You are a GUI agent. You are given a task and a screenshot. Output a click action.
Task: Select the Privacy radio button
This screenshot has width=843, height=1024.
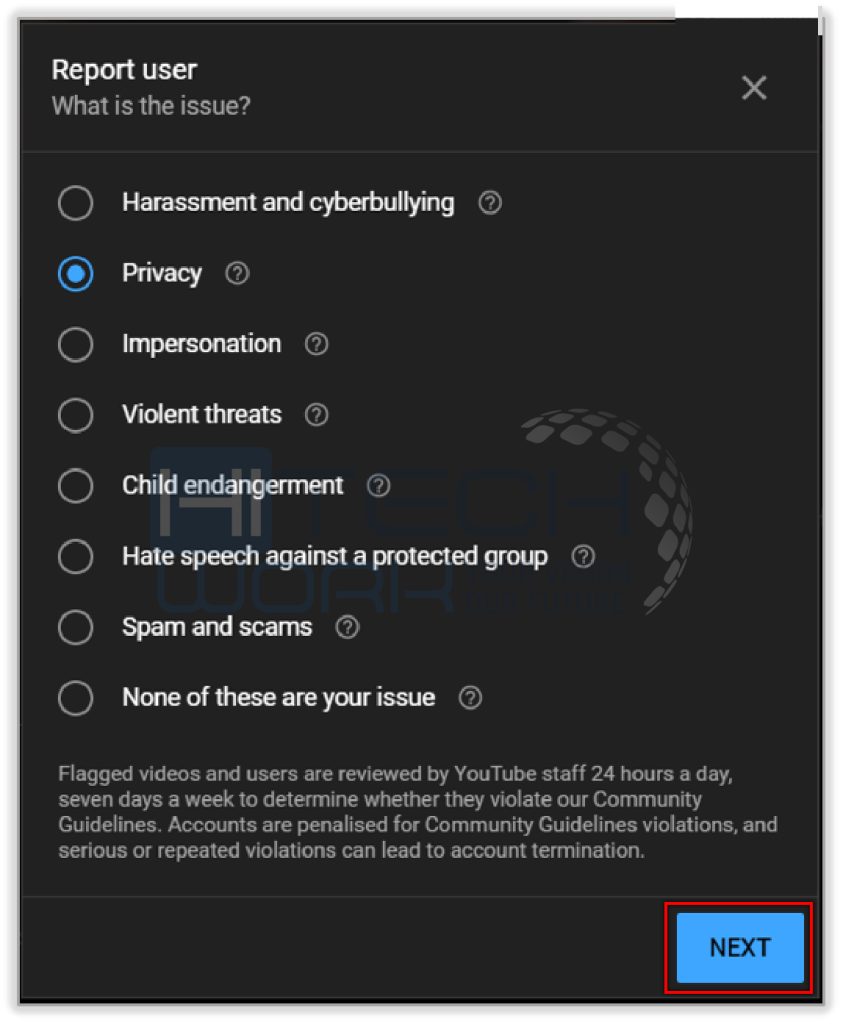[x=76, y=273]
